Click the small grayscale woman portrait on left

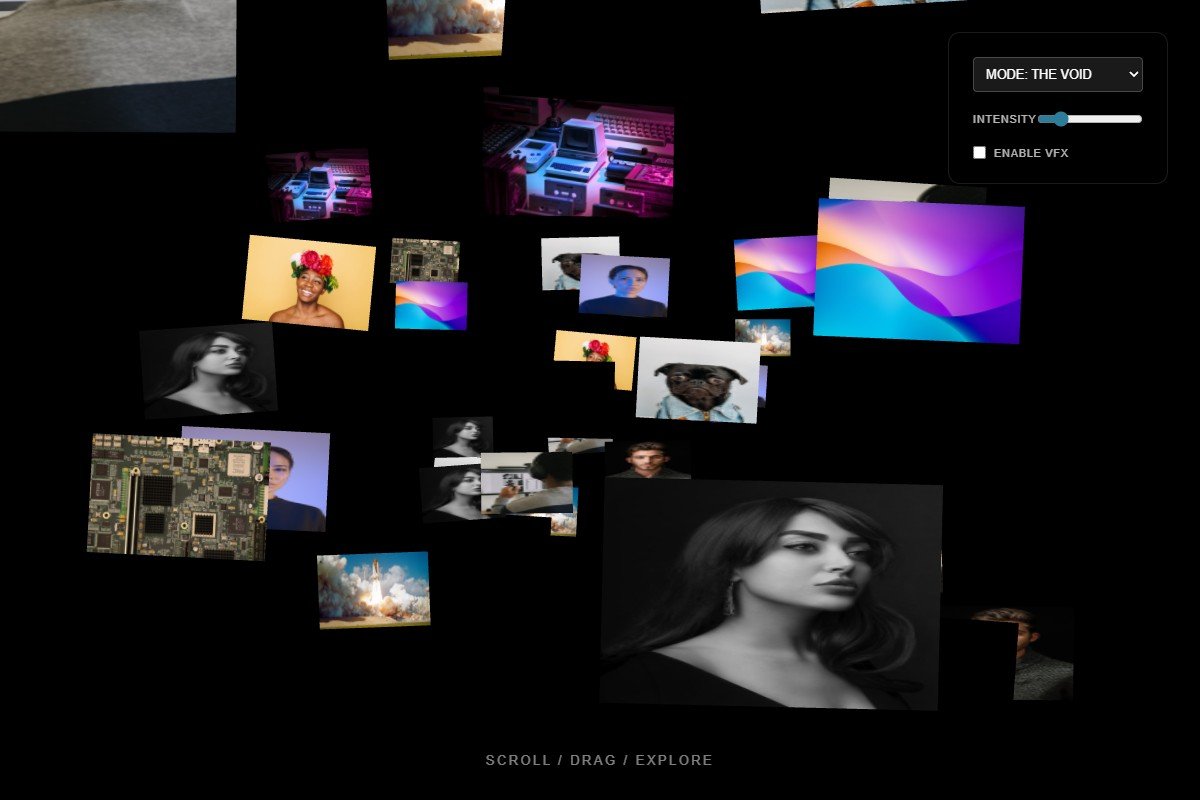coord(208,370)
